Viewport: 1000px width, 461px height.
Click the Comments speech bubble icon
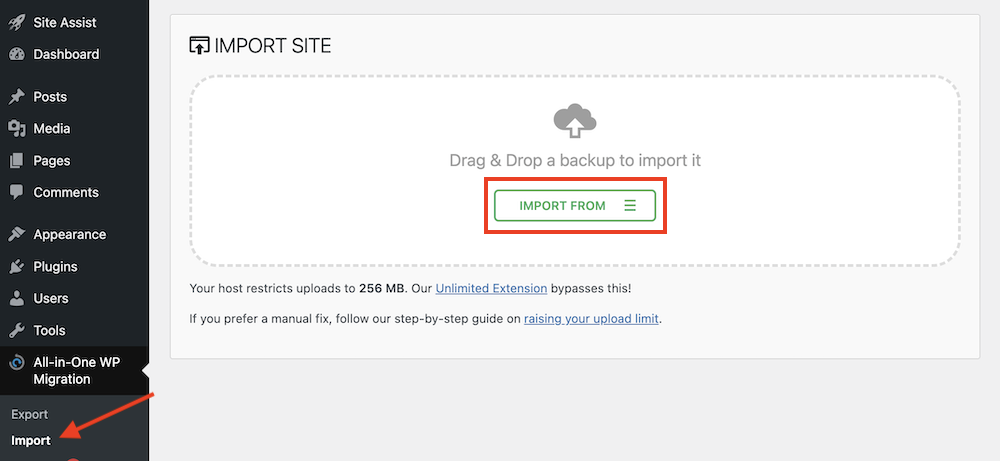[17, 193]
